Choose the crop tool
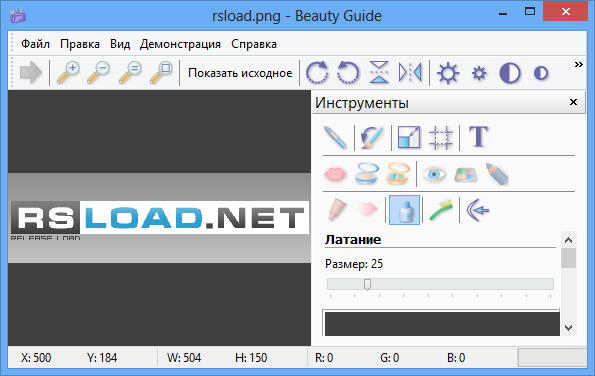 441,137
